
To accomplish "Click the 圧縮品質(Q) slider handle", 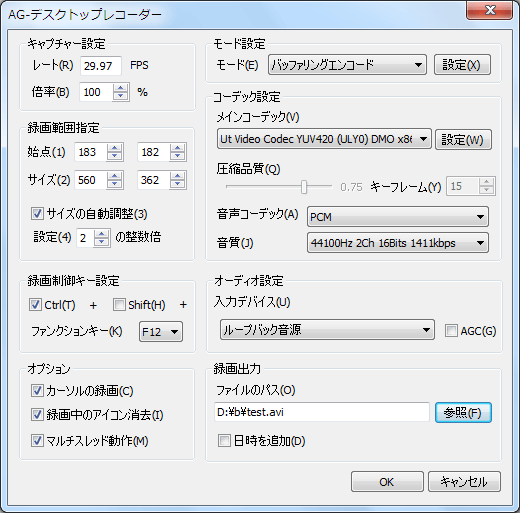I will (304, 187).
